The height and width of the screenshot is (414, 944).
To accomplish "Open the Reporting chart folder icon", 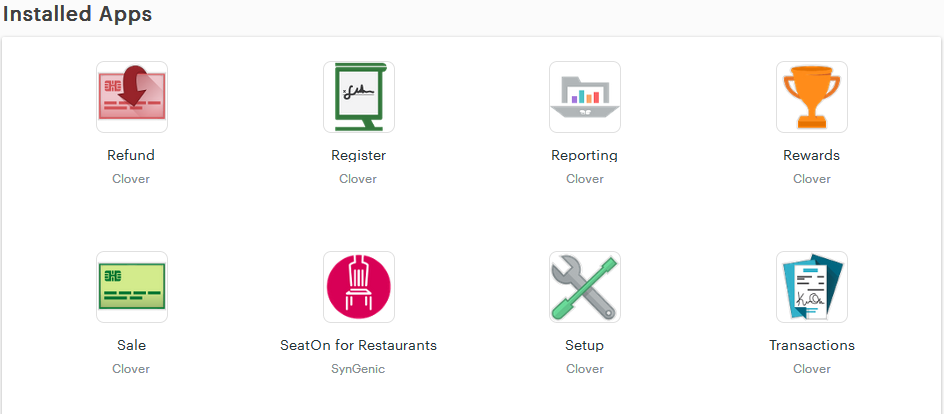I will 585,97.
